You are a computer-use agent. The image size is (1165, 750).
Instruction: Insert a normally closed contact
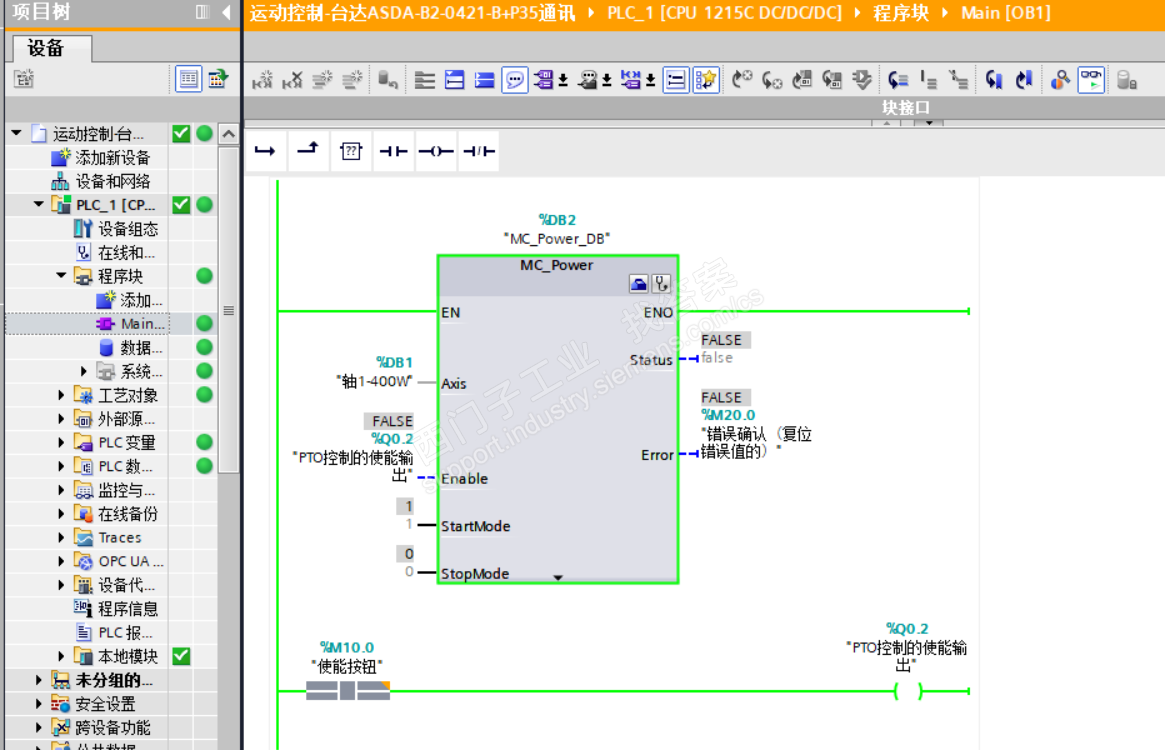coord(480,151)
